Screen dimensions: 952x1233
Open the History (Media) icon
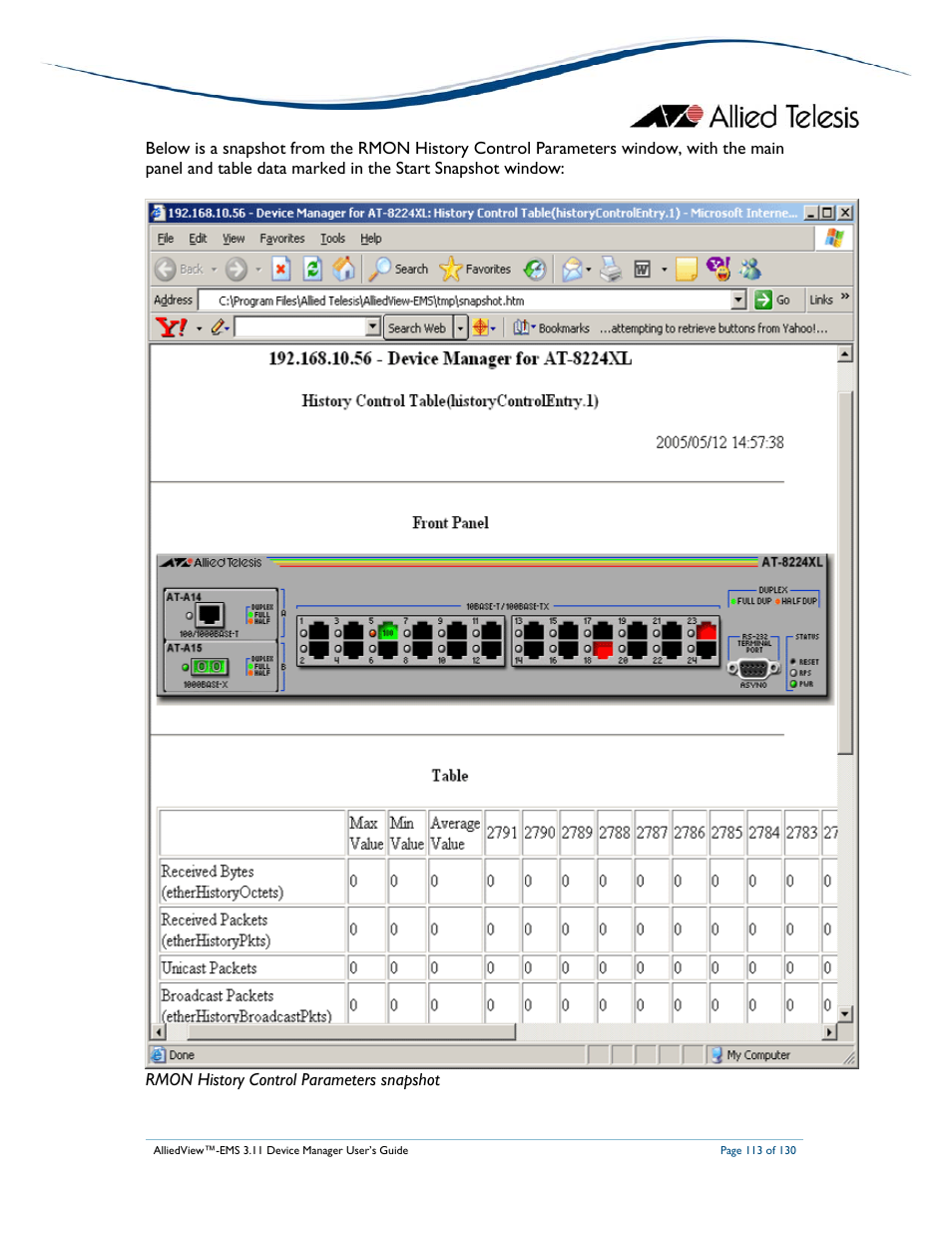pyautogui.click(x=536, y=270)
